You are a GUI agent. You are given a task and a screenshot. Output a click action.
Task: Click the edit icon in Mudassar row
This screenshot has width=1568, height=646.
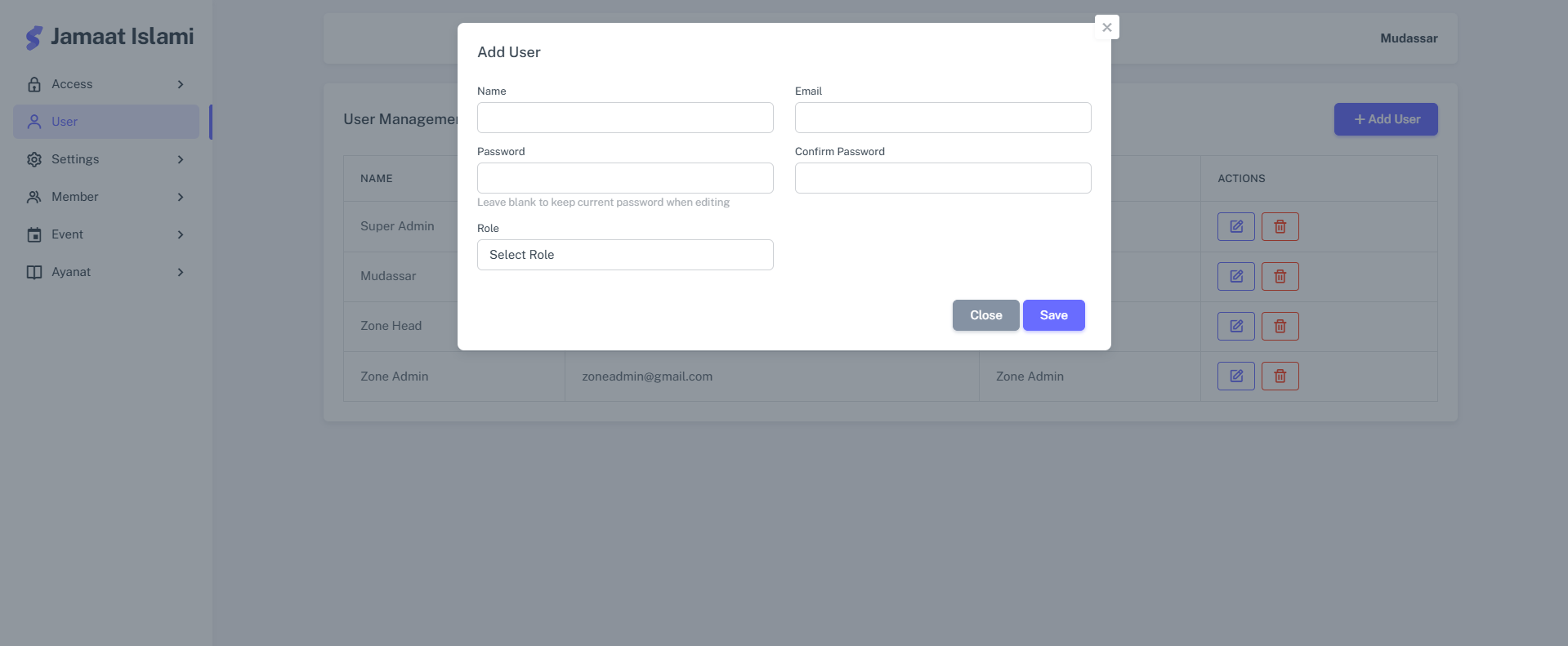coord(1235,276)
